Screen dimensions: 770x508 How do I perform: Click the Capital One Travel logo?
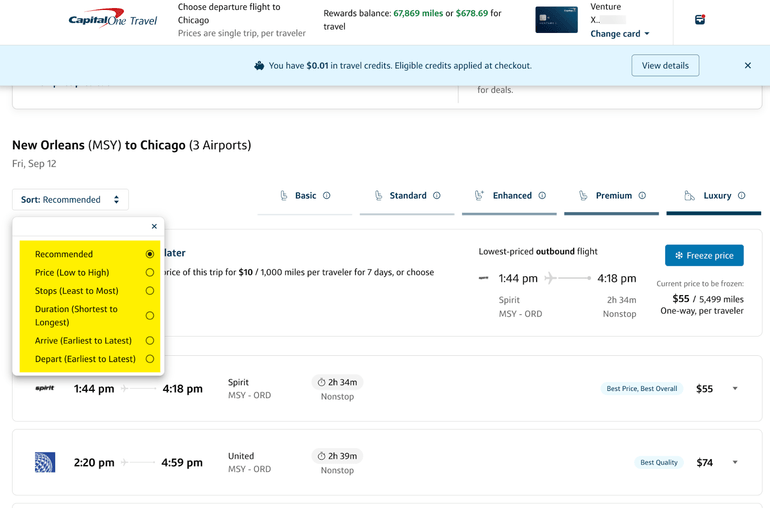(x=111, y=20)
